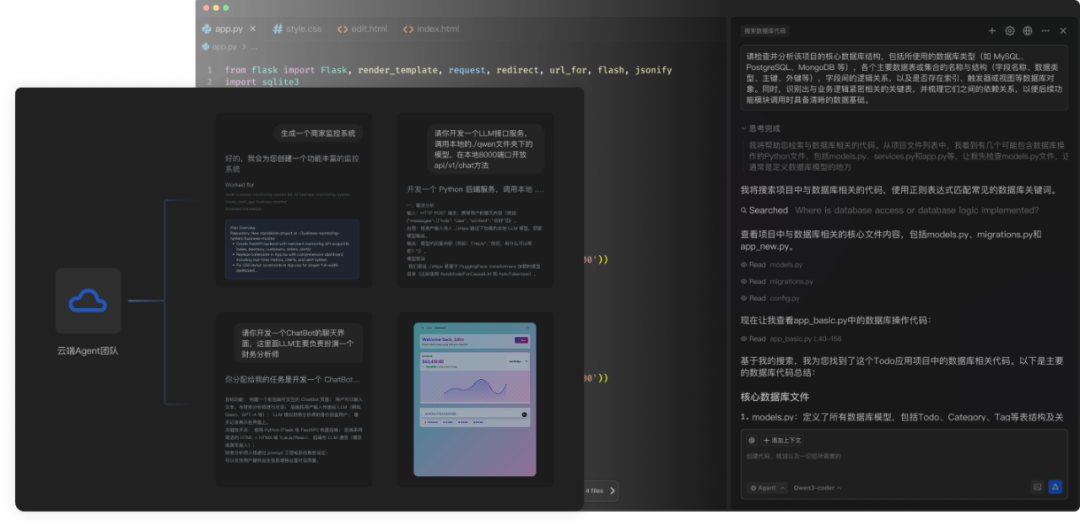
Task: Click the blue send button
Action: pos(1055,487)
